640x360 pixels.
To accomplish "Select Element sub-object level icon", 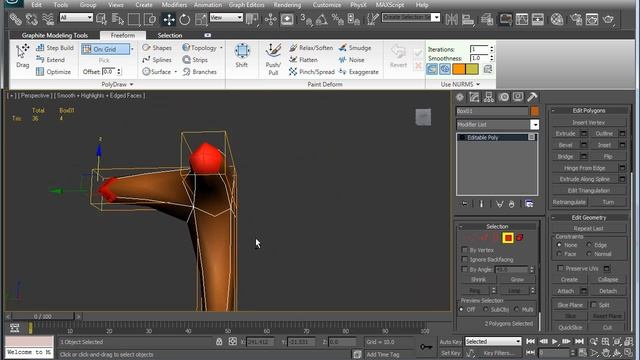I will pyautogui.click(x=520, y=238).
